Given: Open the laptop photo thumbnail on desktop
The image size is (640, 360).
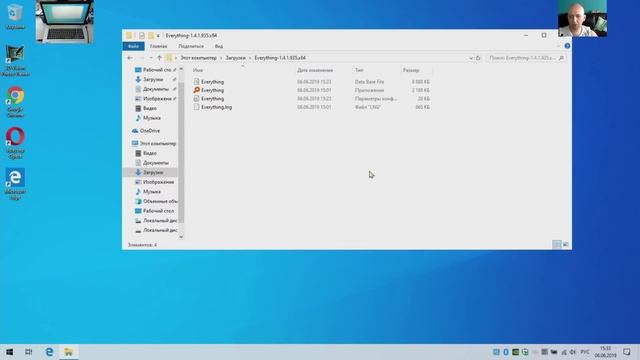Looking at the screenshot, I should [64, 21].
